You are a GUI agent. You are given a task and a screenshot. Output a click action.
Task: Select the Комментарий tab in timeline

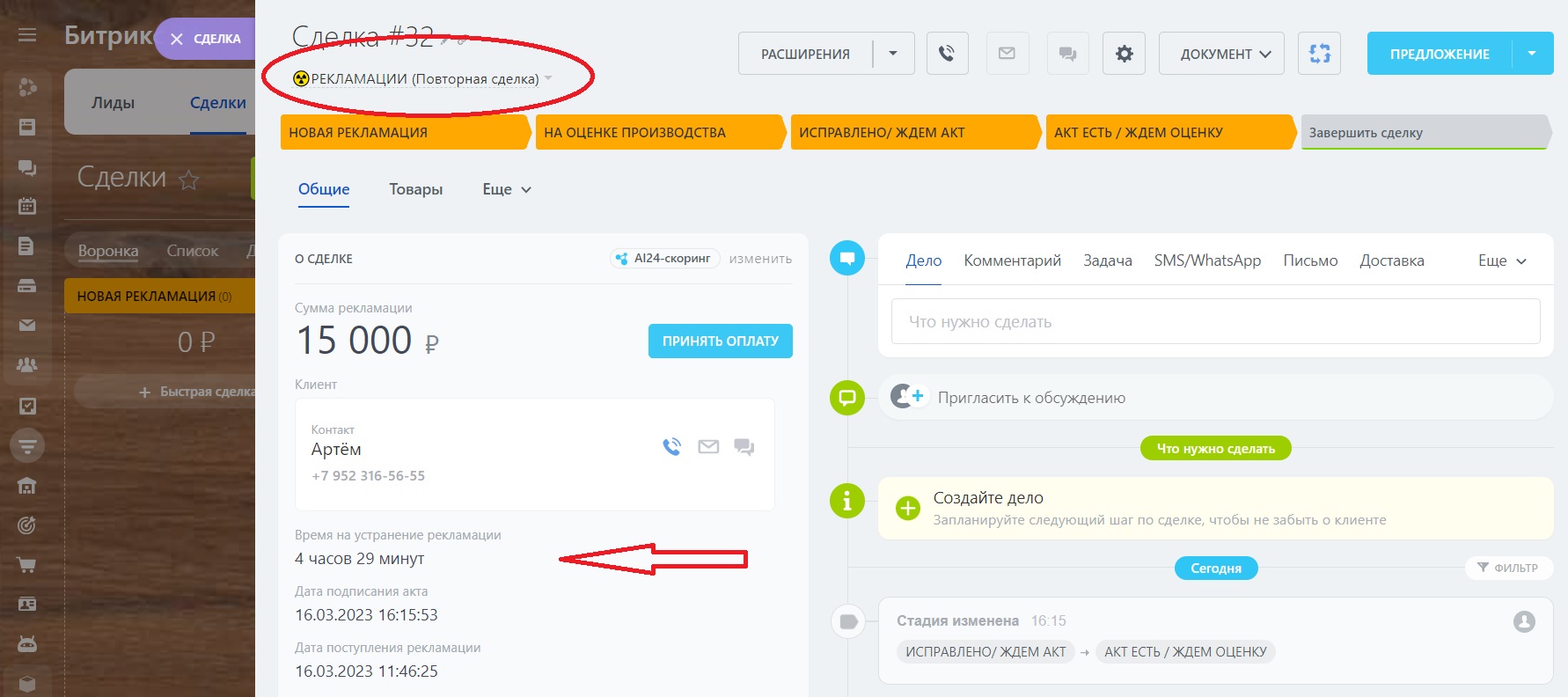tap(1012, 260)
